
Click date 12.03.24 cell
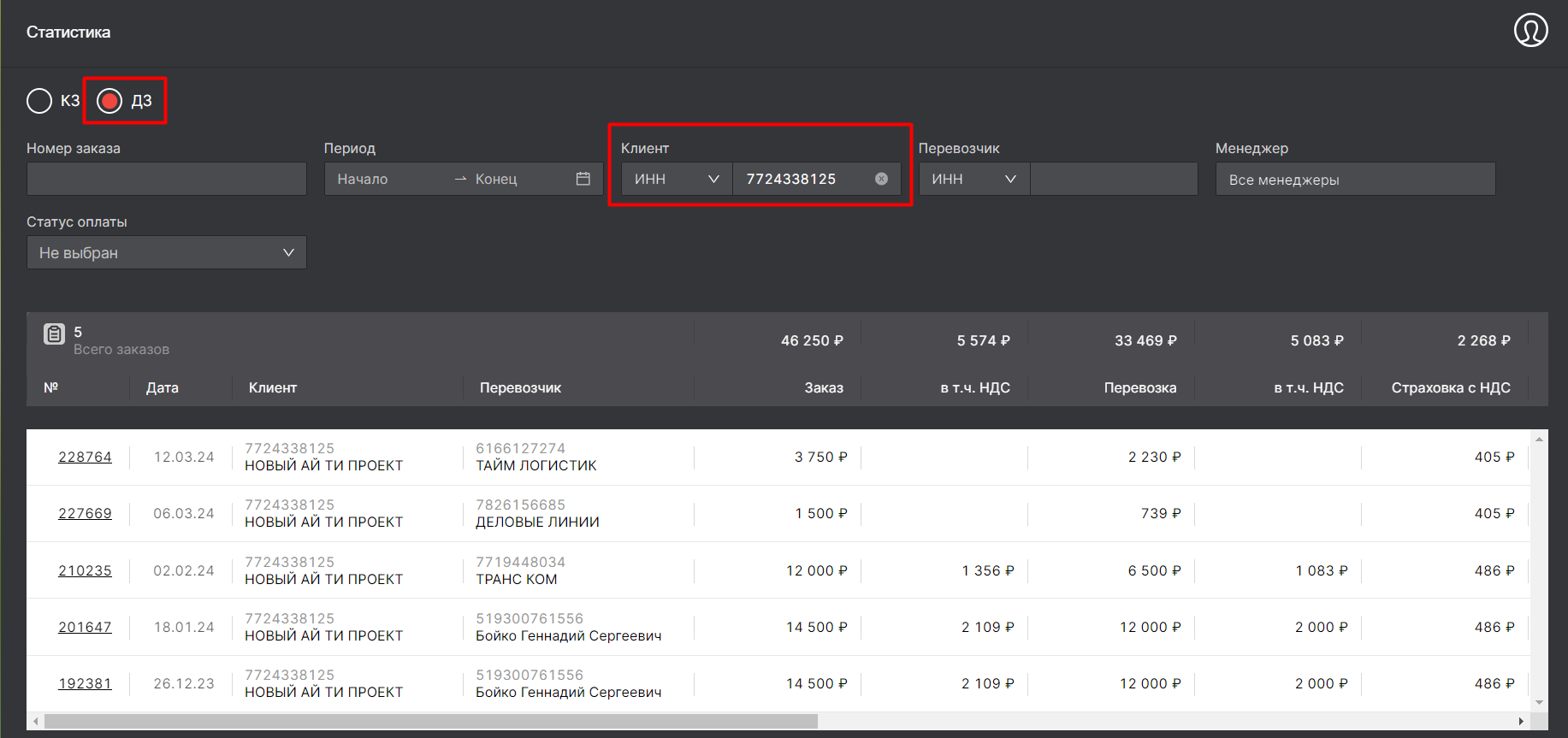[x=184, y=457]
